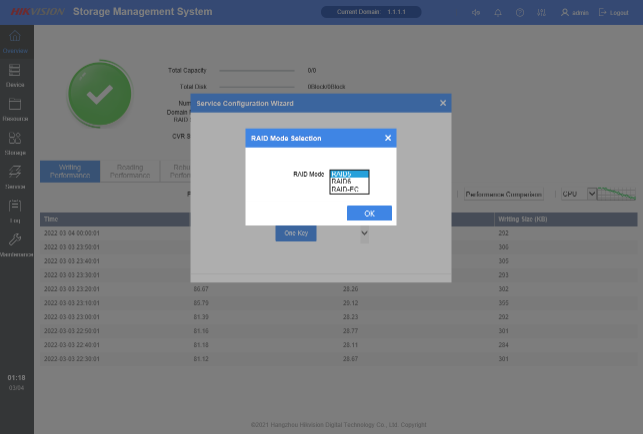Open the Log section icon
This screenshot has width=643, height=434.
click(x=15, y=210)
